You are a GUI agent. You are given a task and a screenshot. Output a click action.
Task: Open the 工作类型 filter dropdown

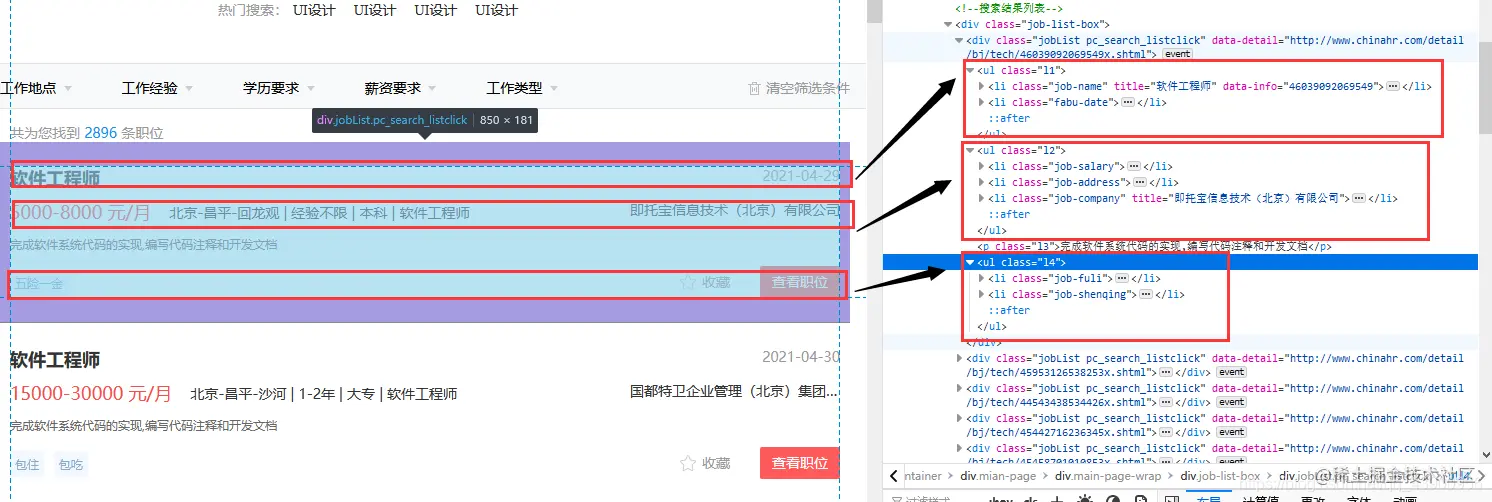pyautogui.click(x=522, y=88)
